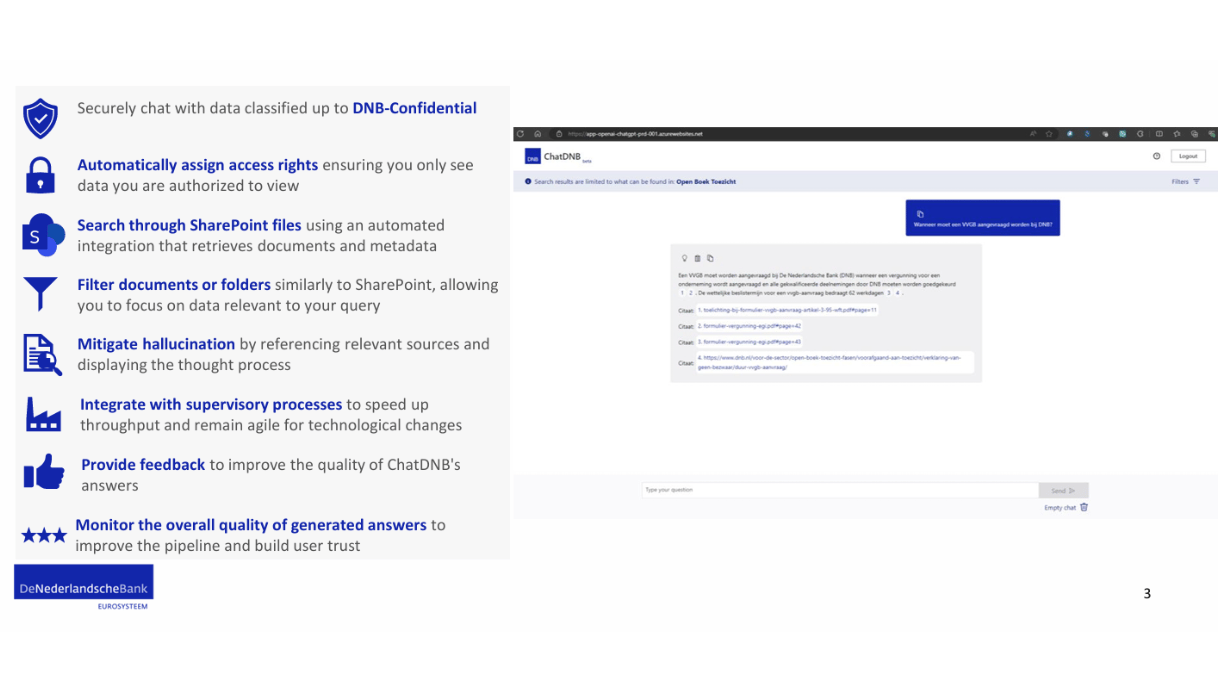Viewport: 1231px width, 691px height.
Task: Copy the answer using its copy icon
Action: 710,258
